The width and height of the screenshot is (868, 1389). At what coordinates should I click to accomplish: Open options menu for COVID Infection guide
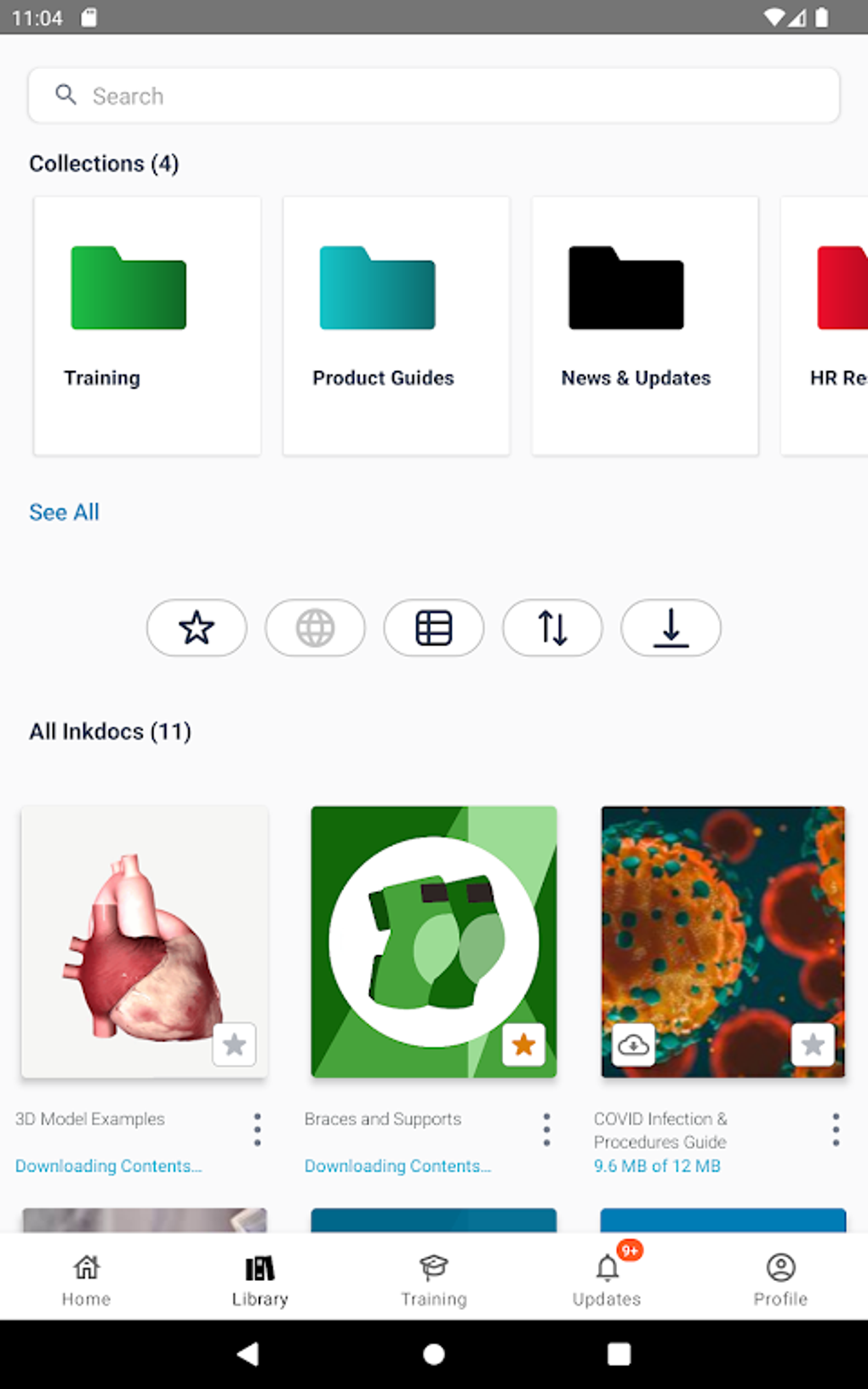(836, 1129)
